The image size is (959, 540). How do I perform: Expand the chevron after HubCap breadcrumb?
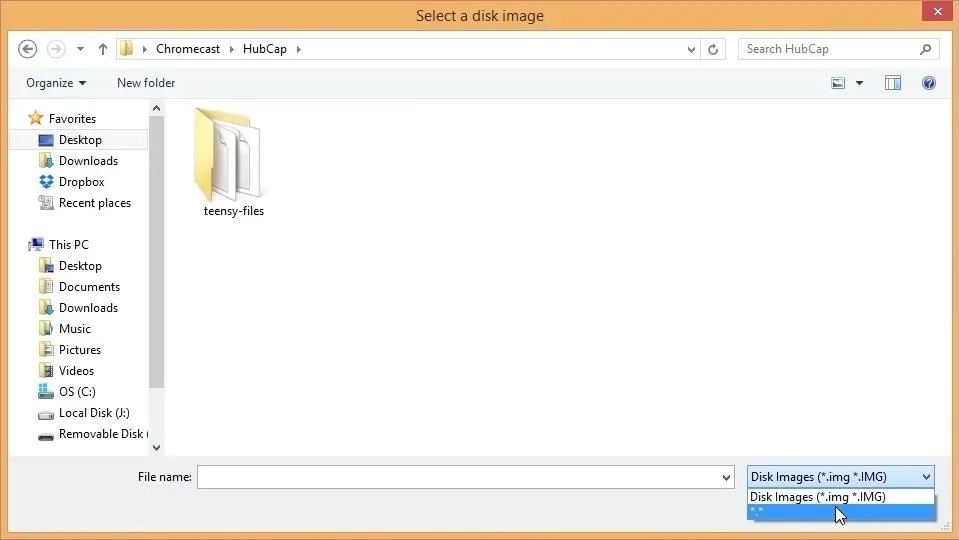pyautogui.click(x=298, y=49)
